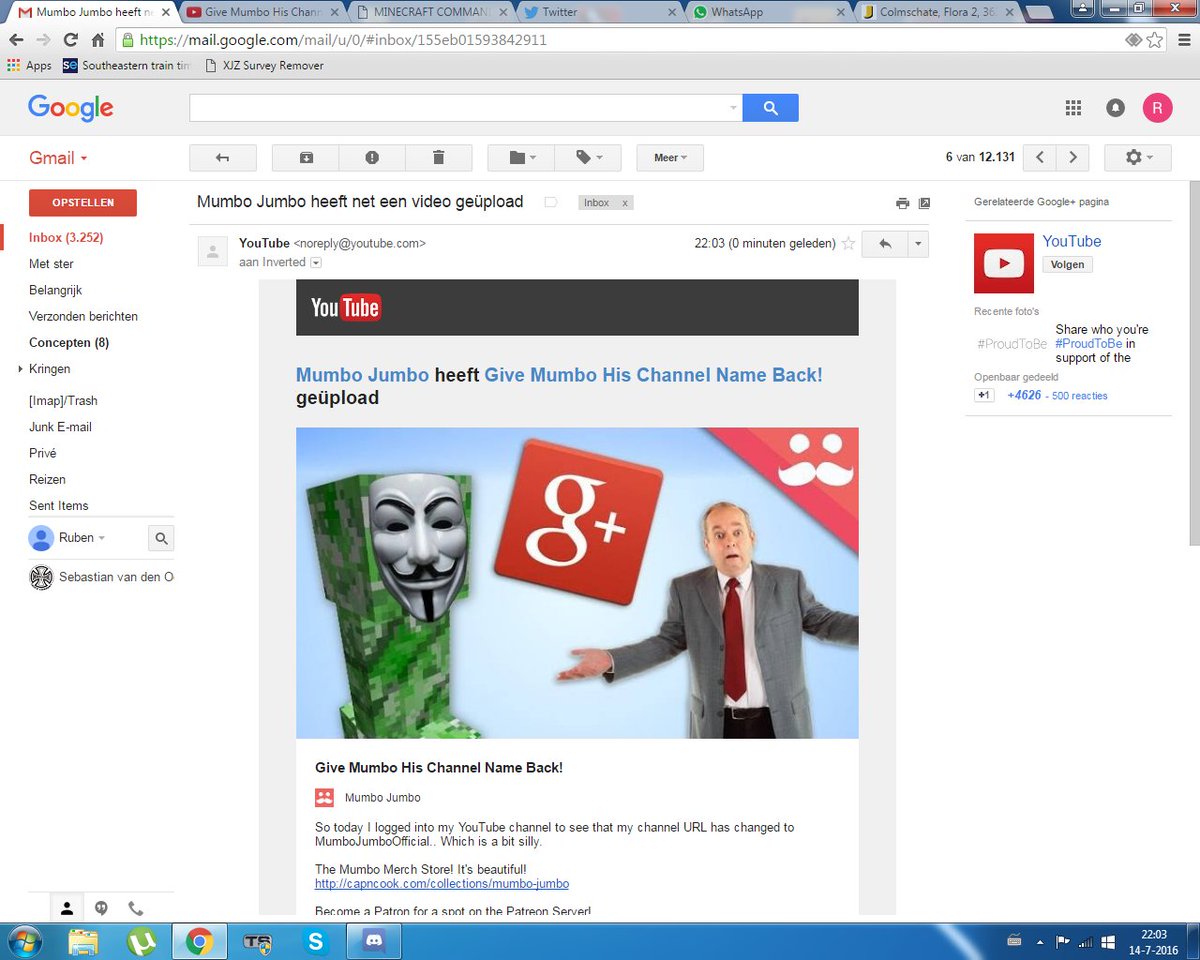The image size is (1200, 960).
Task: Click the Volgen button for YouTube
Action: pos(1067,265)
